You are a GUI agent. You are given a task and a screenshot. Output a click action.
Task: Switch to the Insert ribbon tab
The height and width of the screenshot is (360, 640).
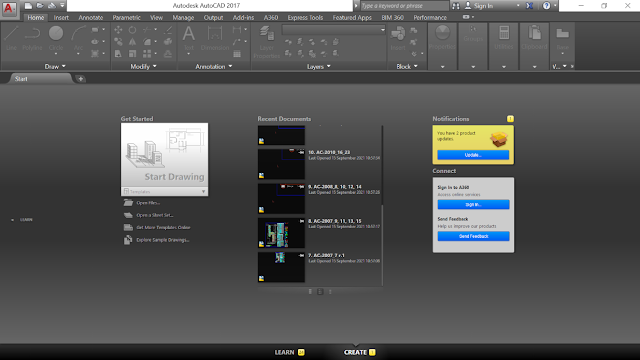click(61, 18)
